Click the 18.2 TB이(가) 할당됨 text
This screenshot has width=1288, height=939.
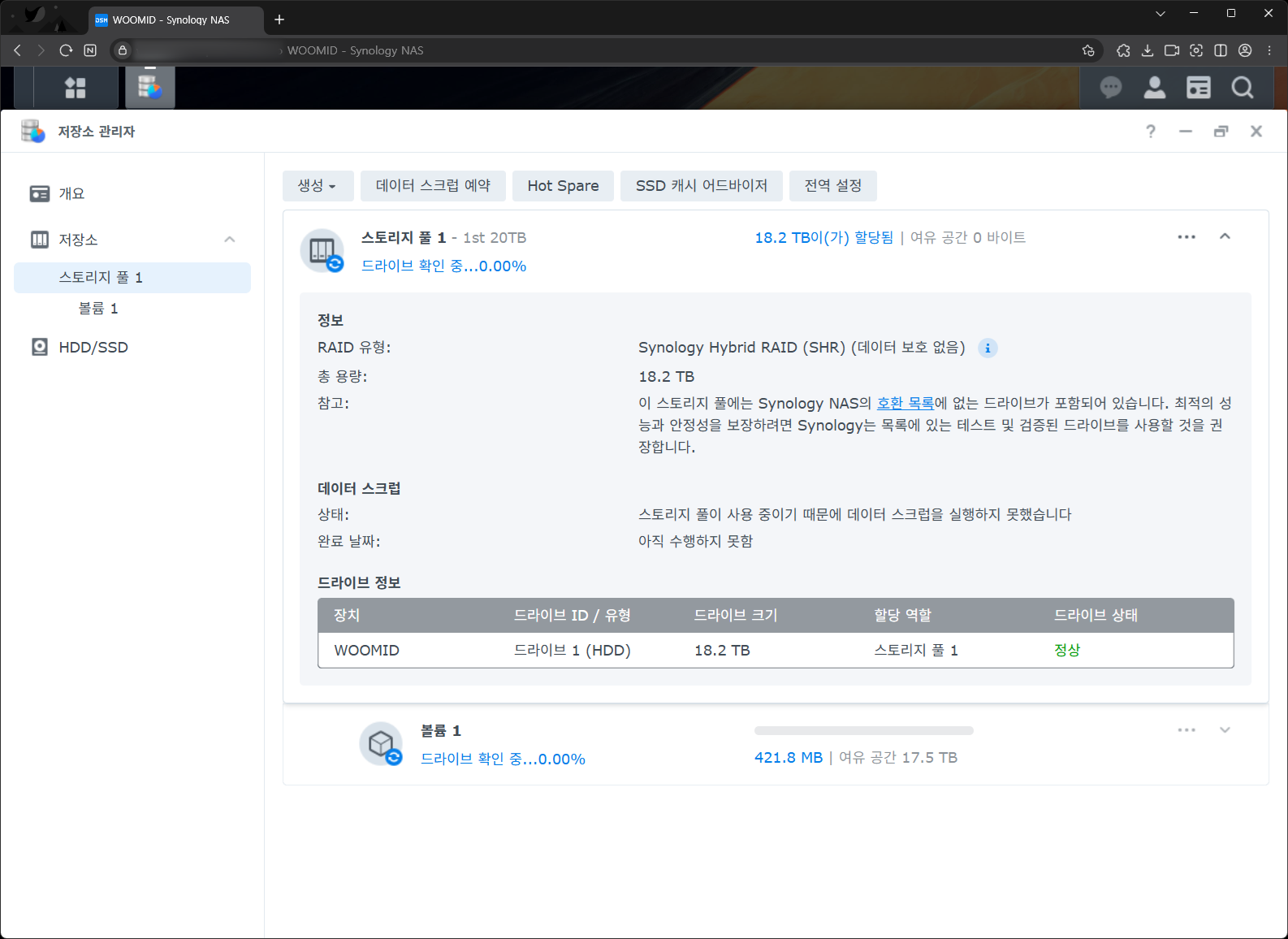pos(823,238)
